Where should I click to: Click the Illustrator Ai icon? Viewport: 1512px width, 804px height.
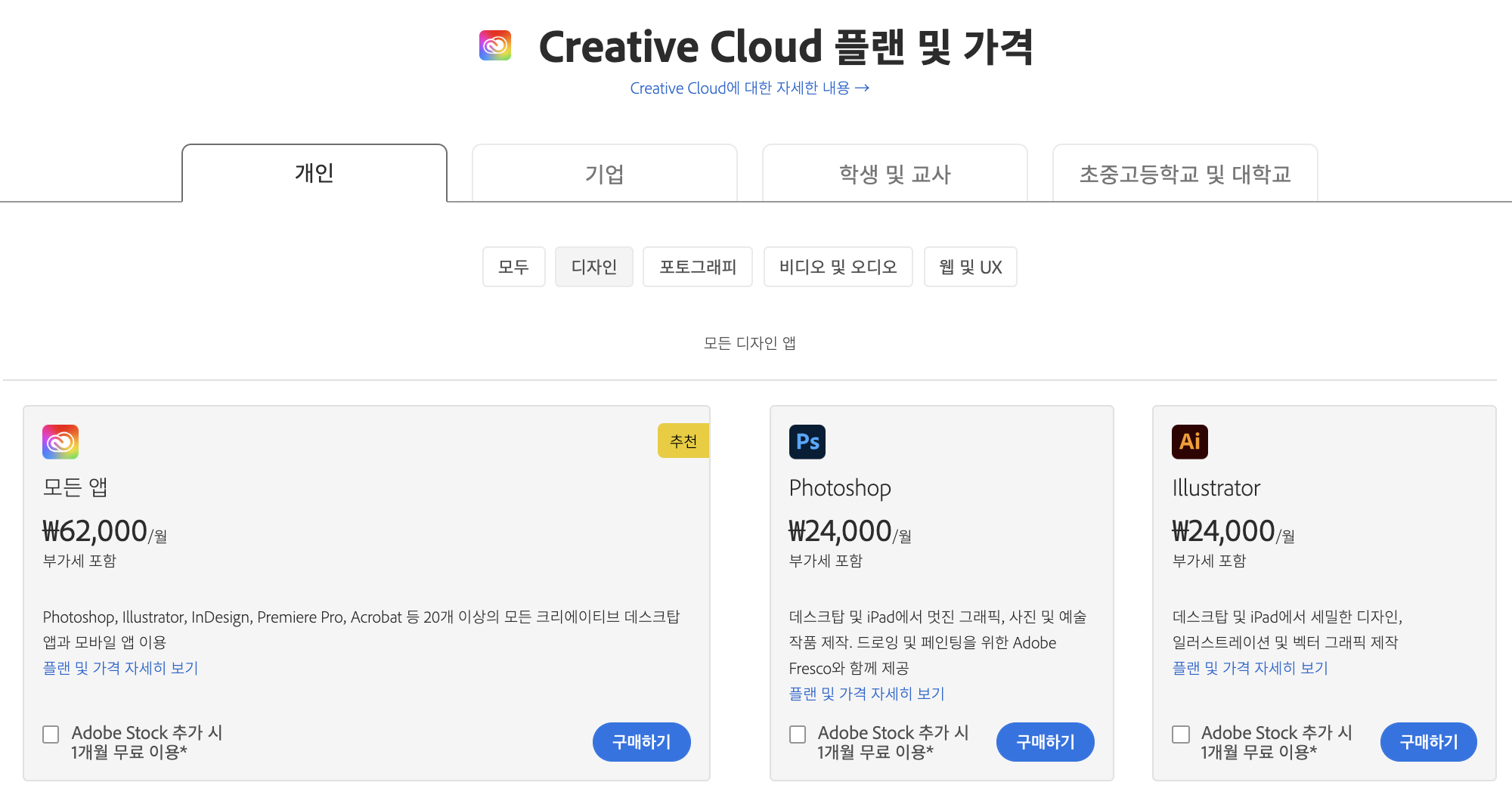point(1190,442)
